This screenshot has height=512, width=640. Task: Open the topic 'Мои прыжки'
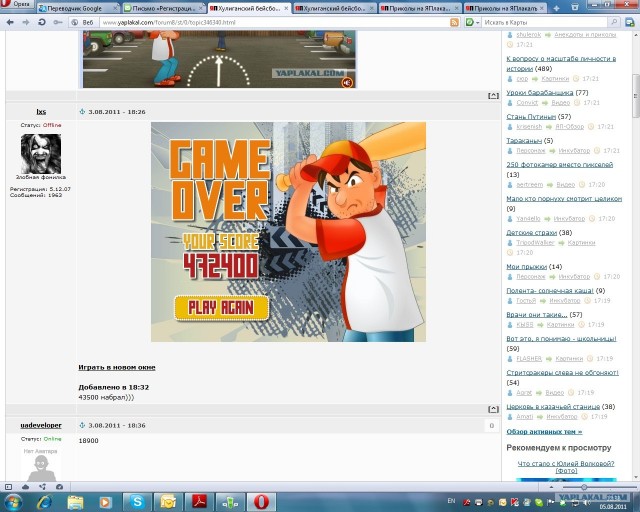tap(527, 267)
